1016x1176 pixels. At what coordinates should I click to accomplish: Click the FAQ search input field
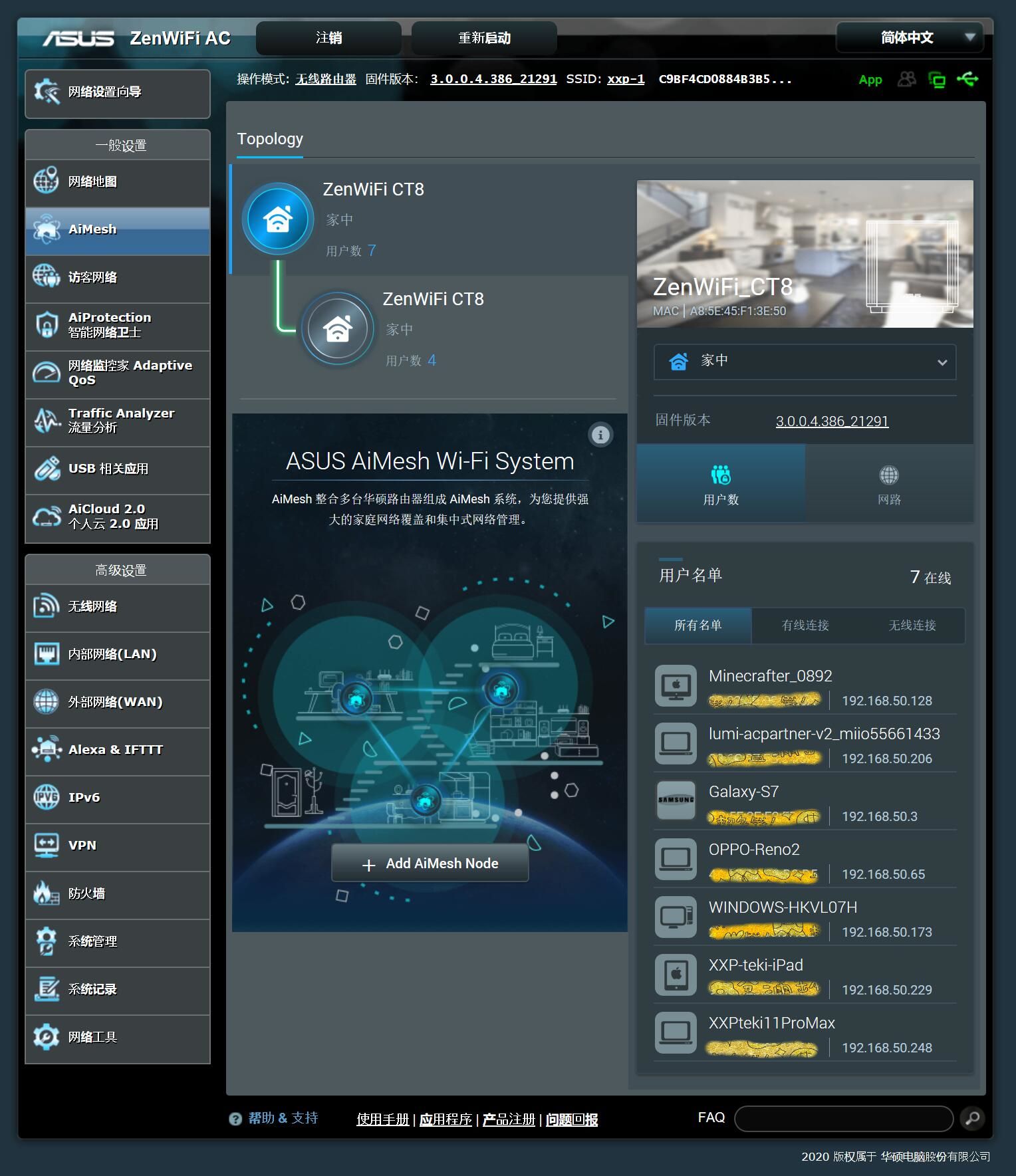tap(843, 1118)
